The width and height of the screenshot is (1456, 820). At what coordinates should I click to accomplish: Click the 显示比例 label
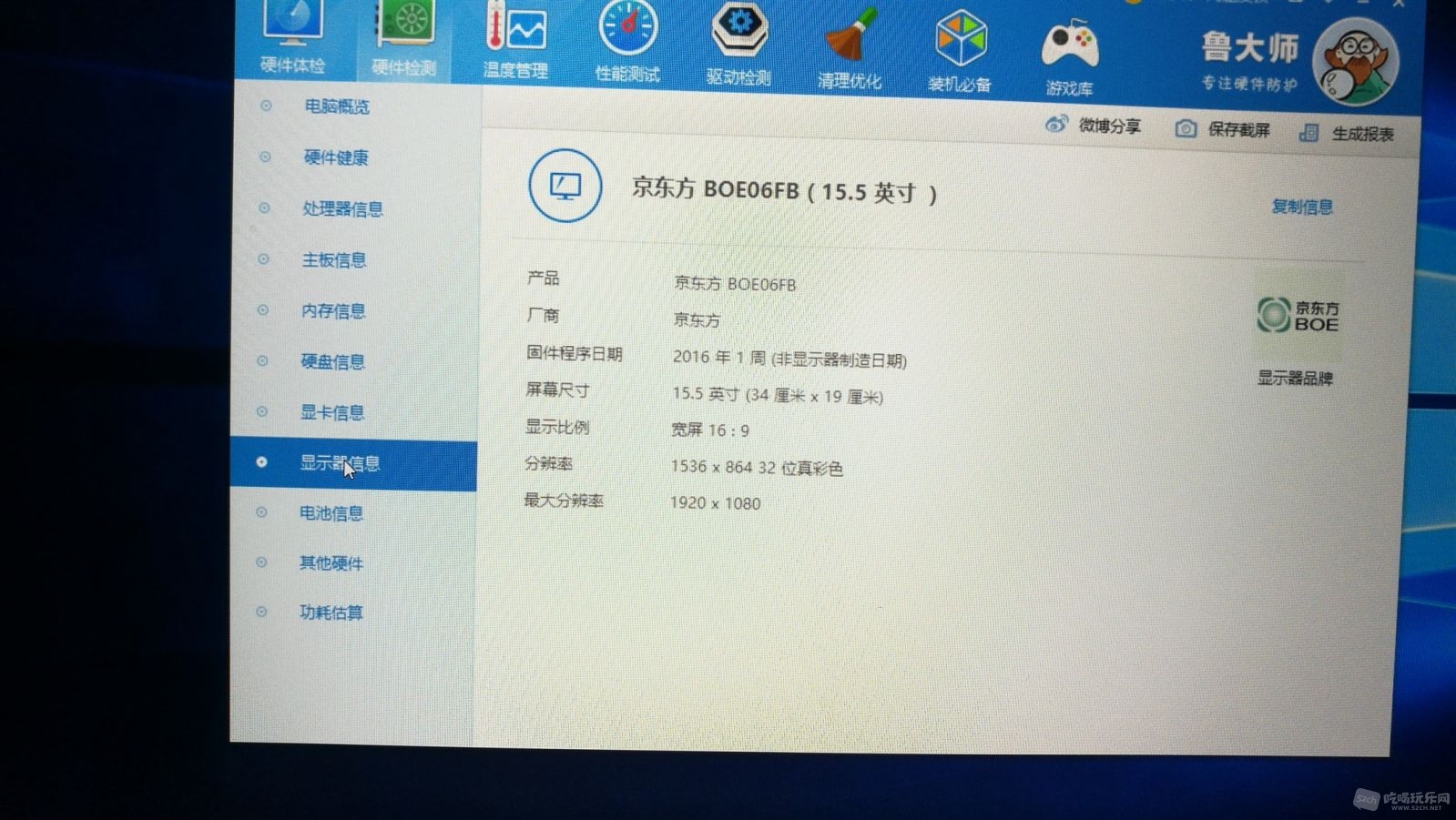[556, 427]
